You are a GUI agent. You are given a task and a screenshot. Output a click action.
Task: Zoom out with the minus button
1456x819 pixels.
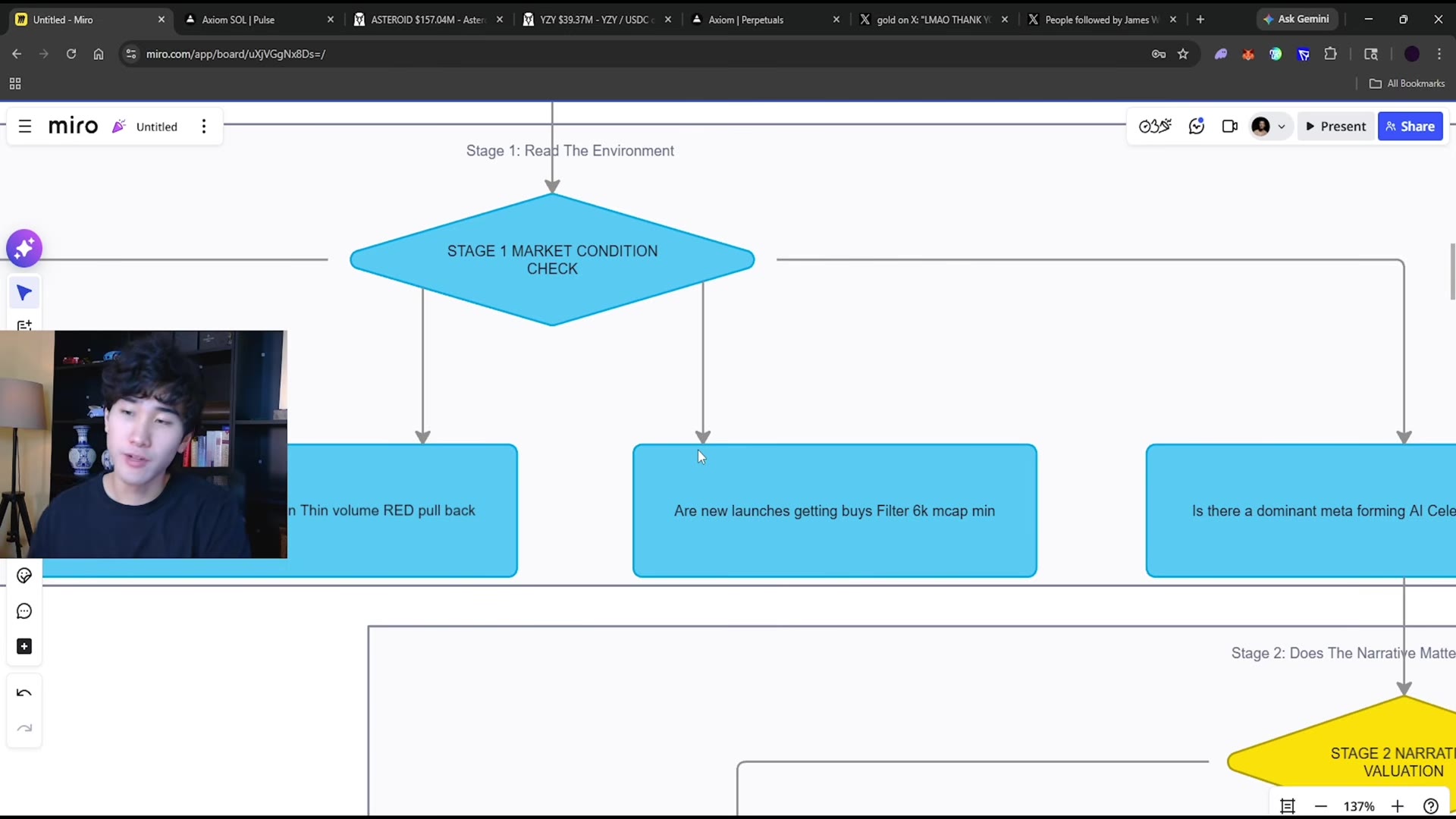1321,806
